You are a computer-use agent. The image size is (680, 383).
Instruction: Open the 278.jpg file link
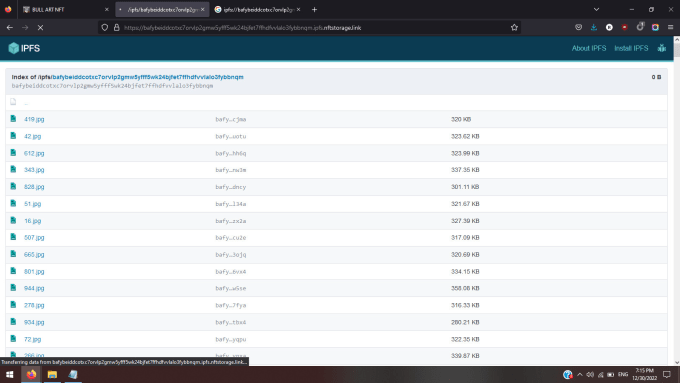(34, 305)
